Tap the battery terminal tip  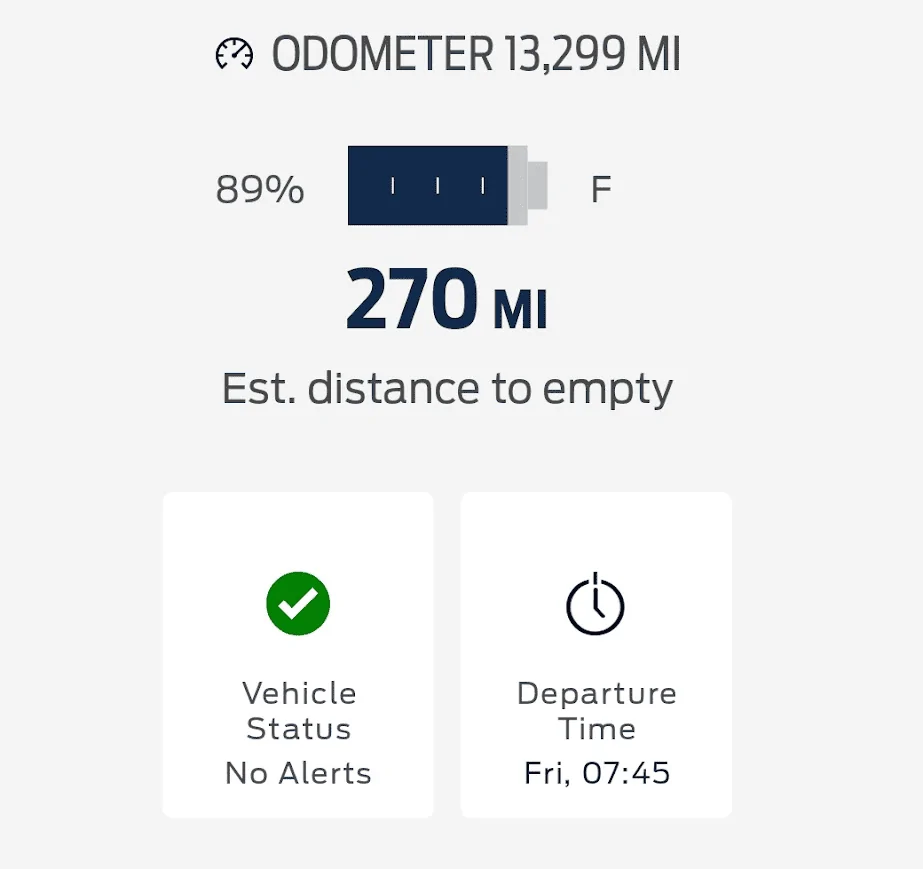pos(538,185)
